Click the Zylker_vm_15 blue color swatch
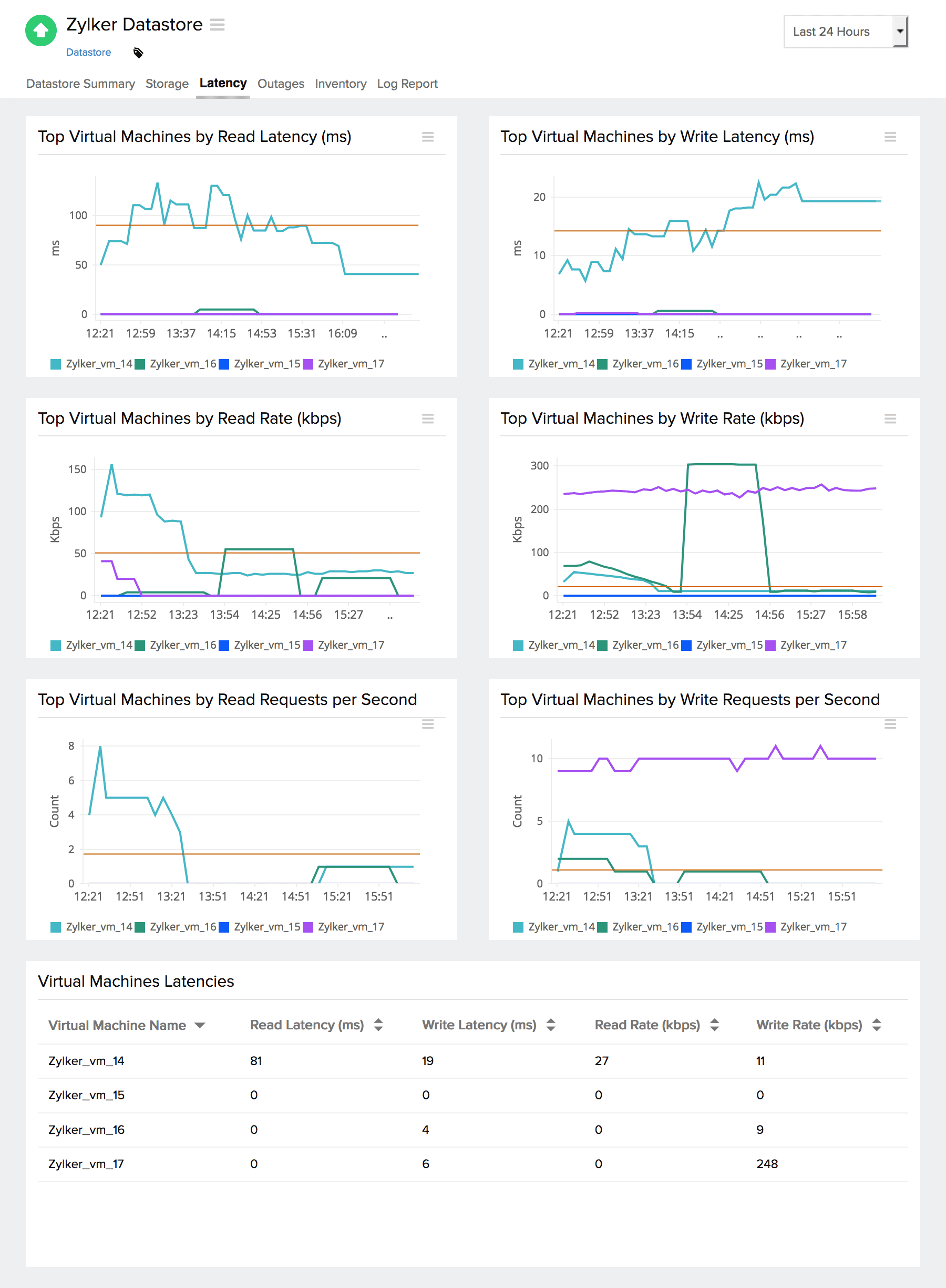Viewport: 946px width, 1288px height. pyautogui.click(x=224, y=363)
